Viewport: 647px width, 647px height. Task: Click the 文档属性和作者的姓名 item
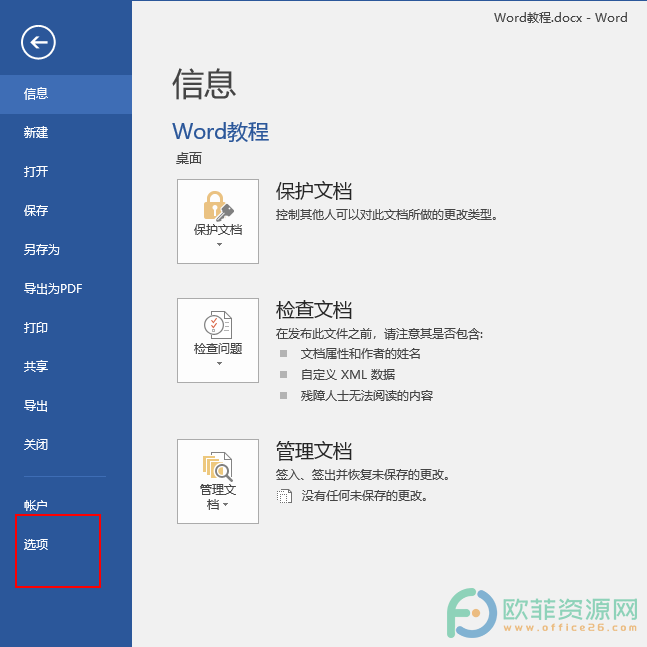[360, 354]
